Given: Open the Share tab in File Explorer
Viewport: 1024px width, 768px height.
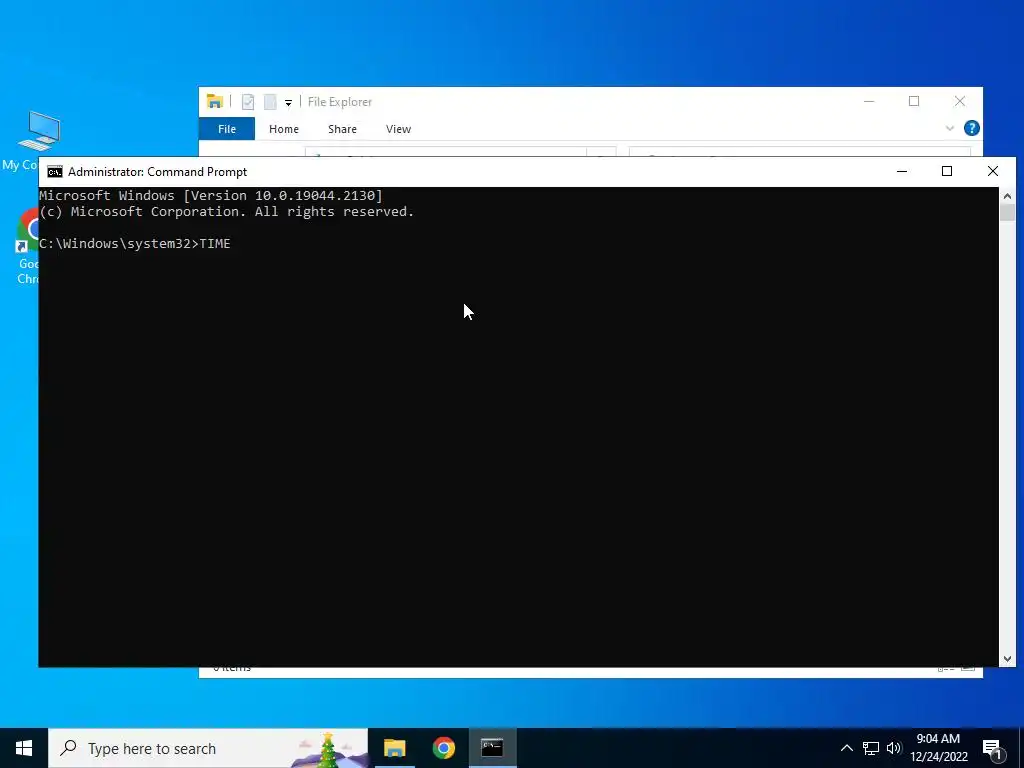Looking at the screenshot, I should click(x=342, y=129).
